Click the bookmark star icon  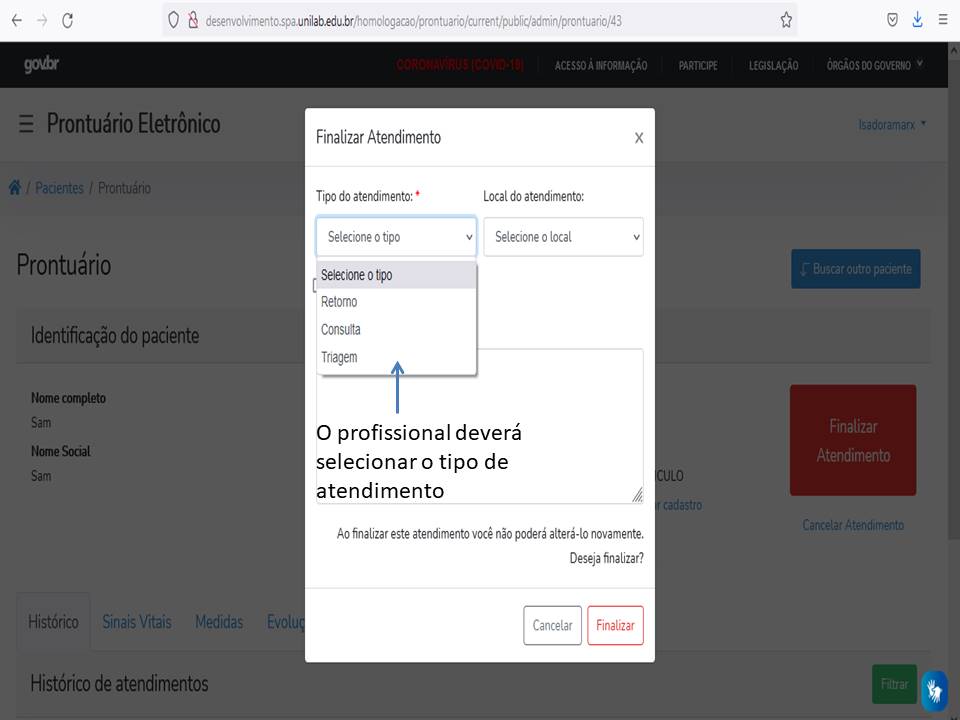pos(786,20)
